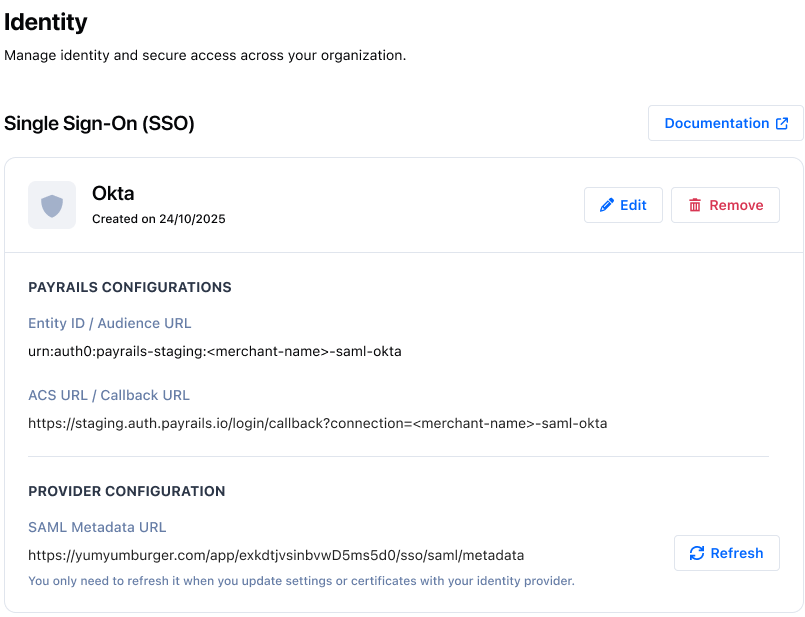The height and width of the screenshot is (617, 805).
Task: Click the SAML Metadata URL label
Action: coord(97,527)
